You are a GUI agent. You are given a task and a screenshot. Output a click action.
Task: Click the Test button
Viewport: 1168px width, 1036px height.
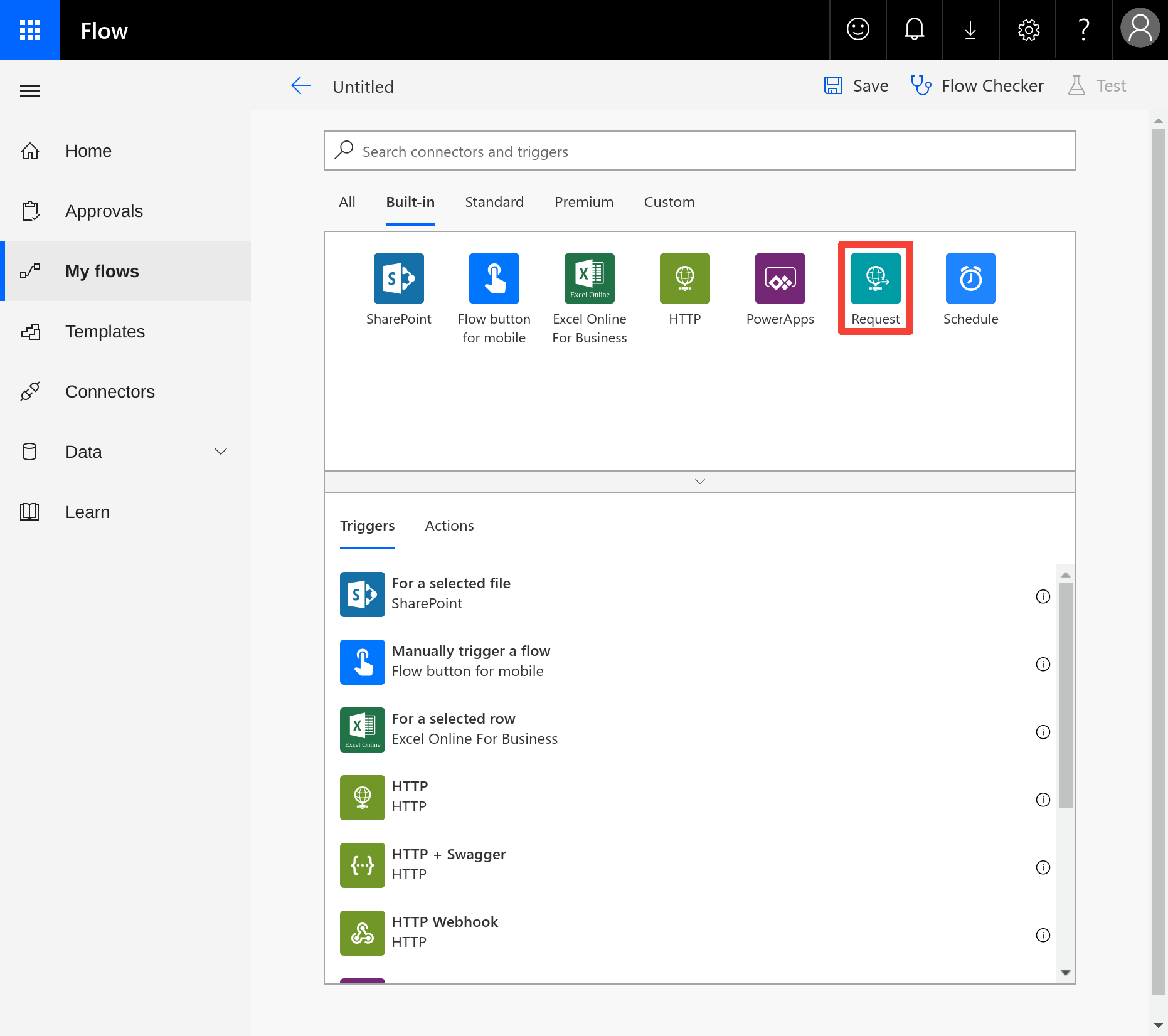1097,86
